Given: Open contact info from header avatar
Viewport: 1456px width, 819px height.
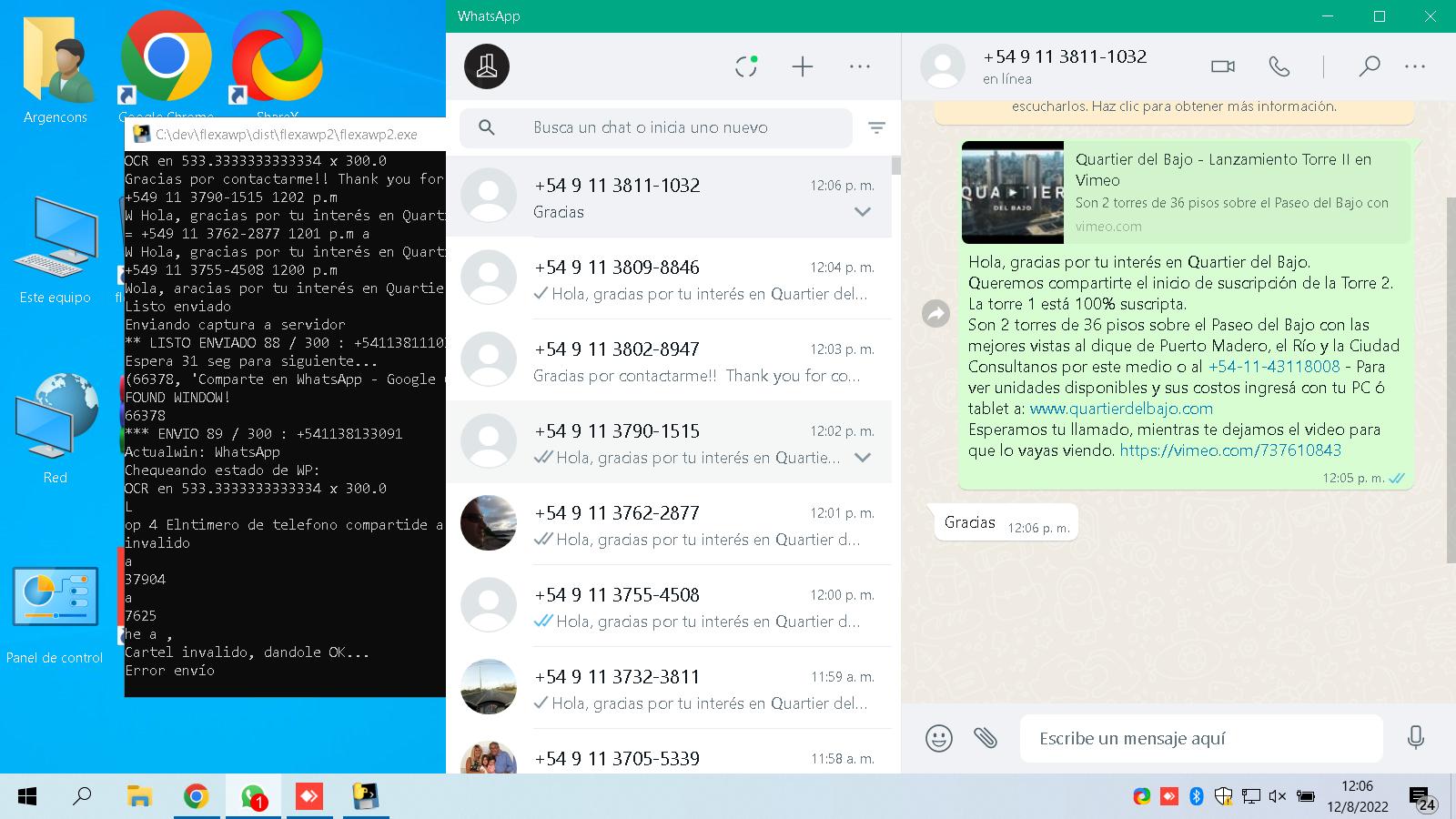Looking at the screenshot, I should tap(943, 66).
